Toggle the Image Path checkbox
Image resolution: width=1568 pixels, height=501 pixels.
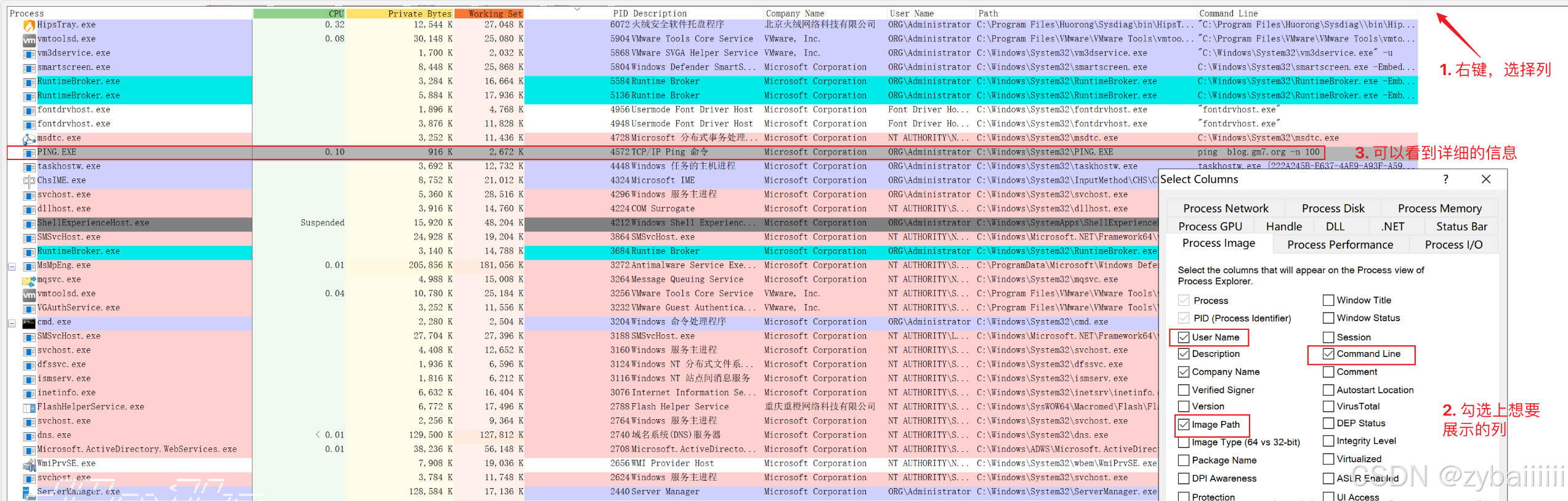point(1184,424)
